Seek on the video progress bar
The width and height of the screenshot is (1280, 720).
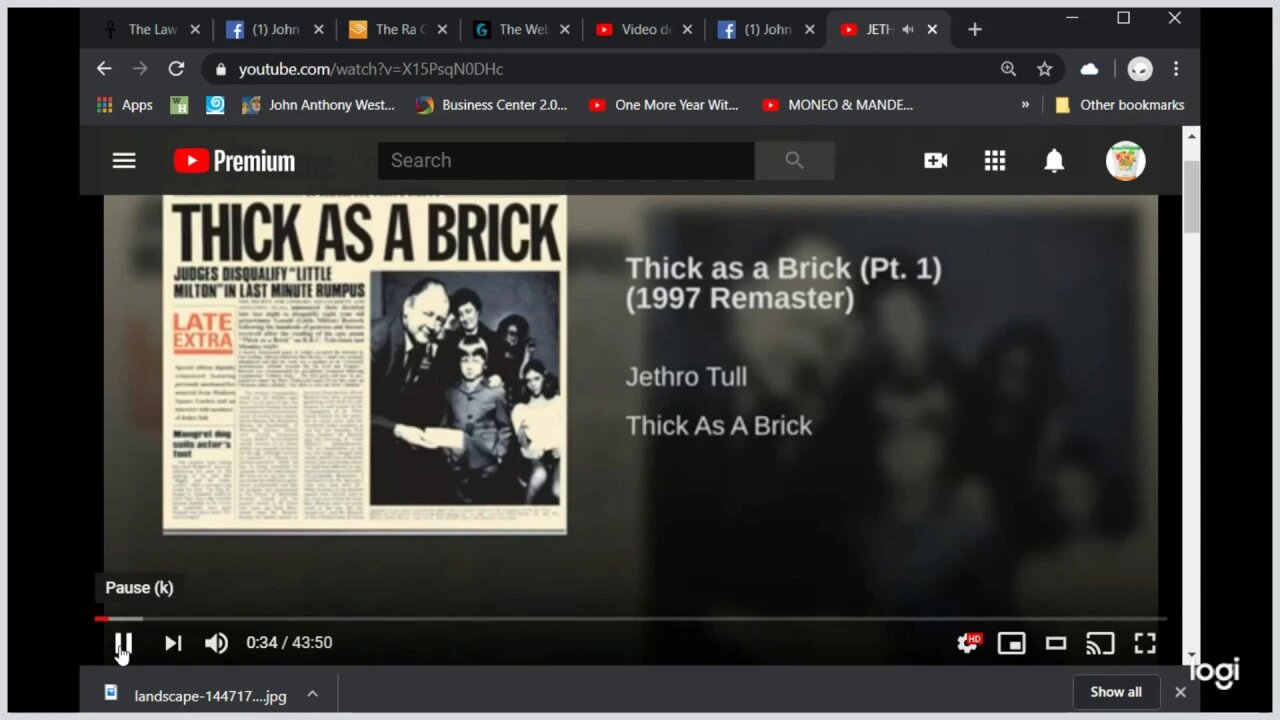[630, 619]
